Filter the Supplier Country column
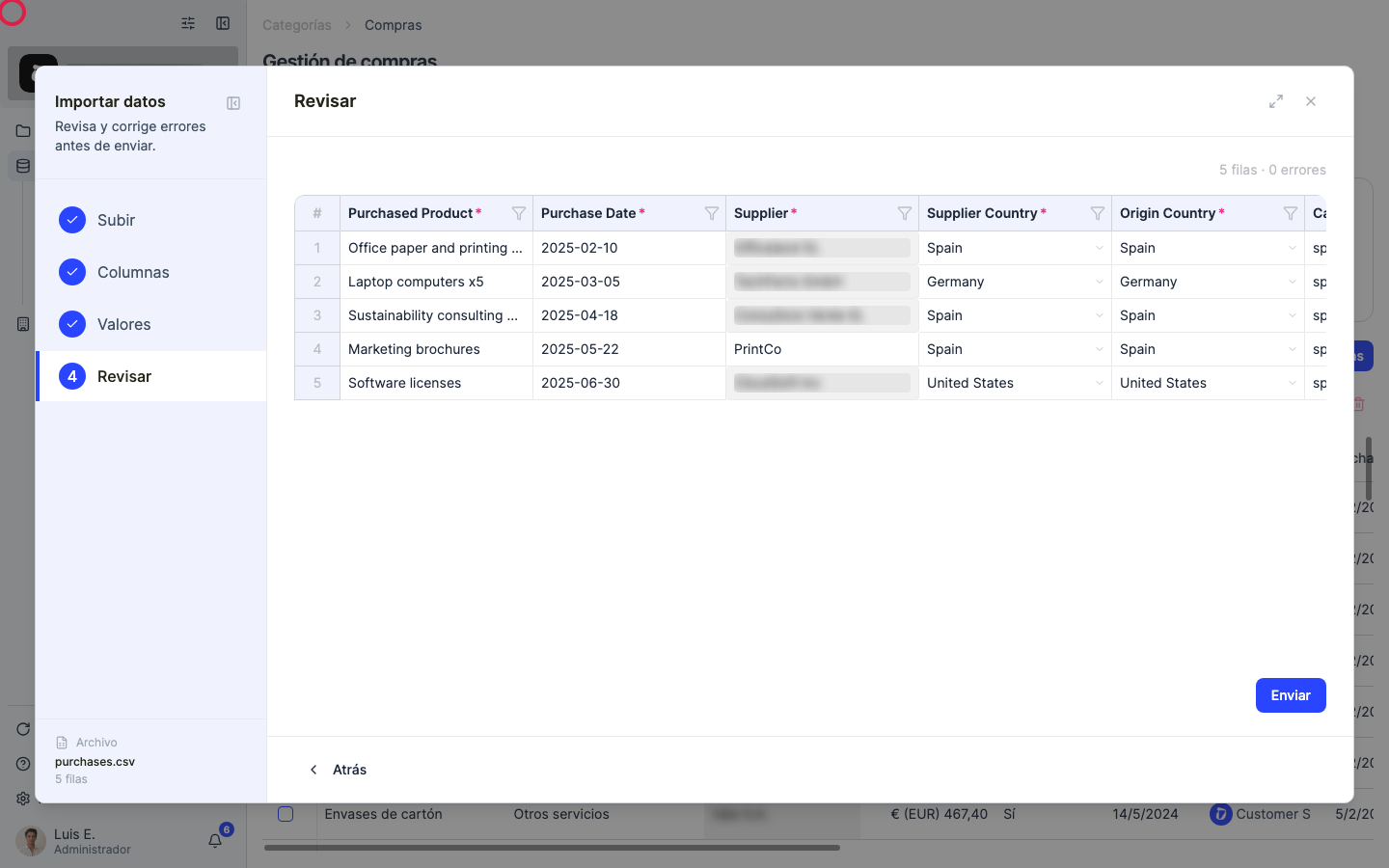Screen dimensions: 1389x868 click(x=1097, y=213)
